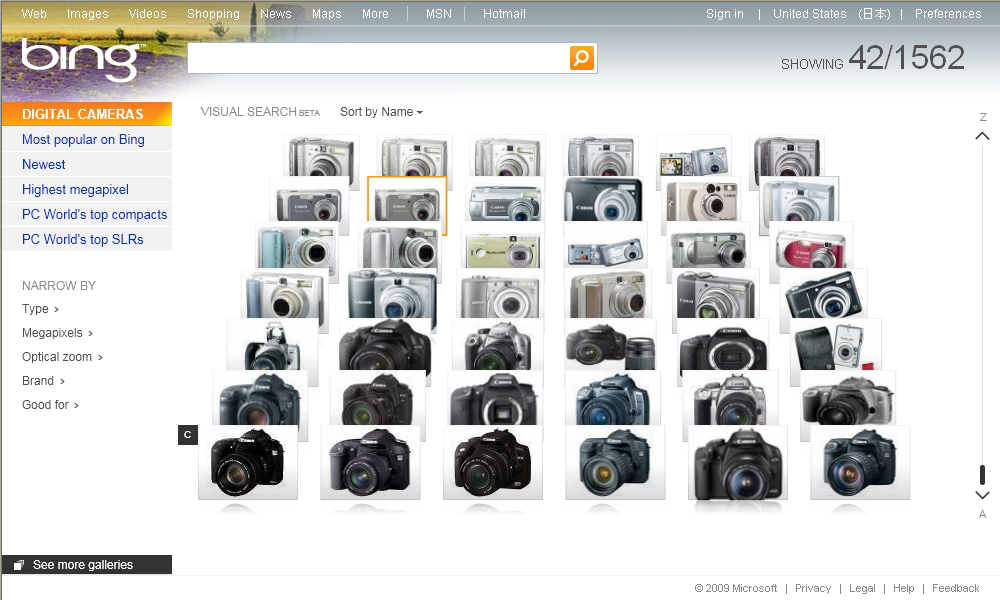This screenshot has width=1000, height=600.
Task: Open the Maps tab
Action: [327, 13]
